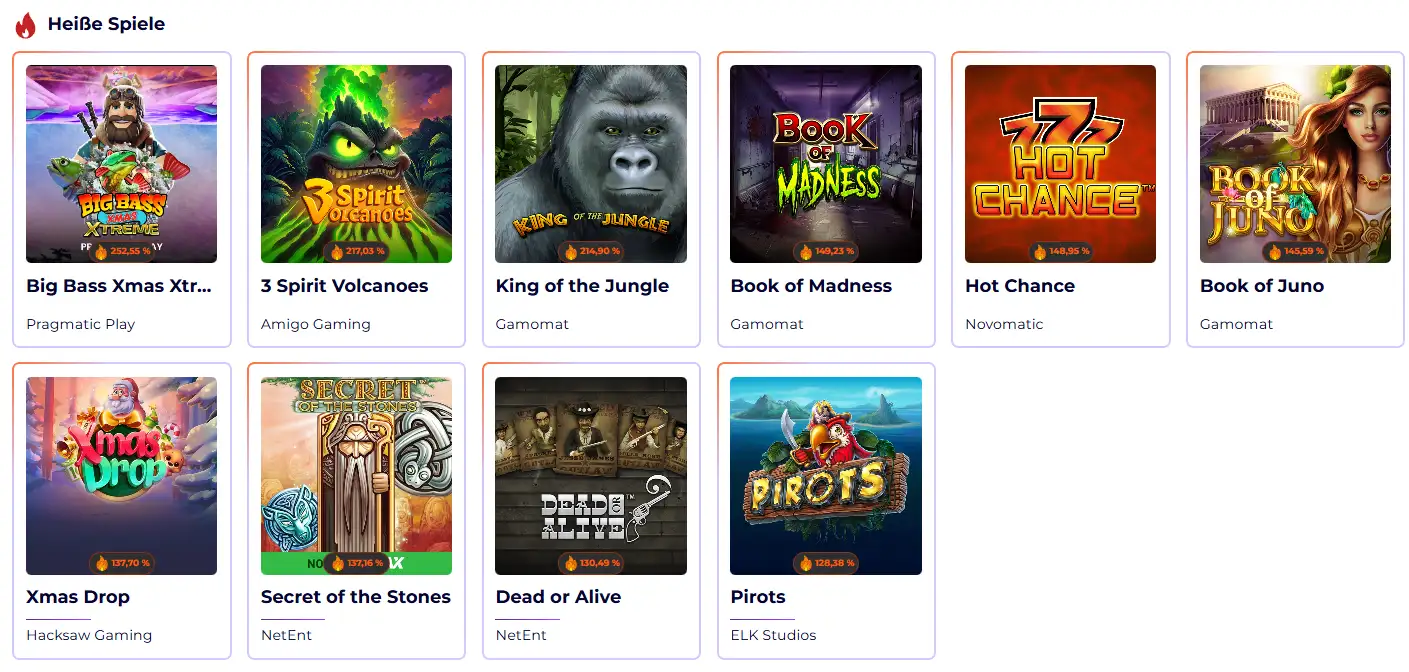Image resolution: width=1409 pixels, height=672 pixels.
Task: Launch Xmas Drop Santa thumbnail
Action: (x=121, y=476)
